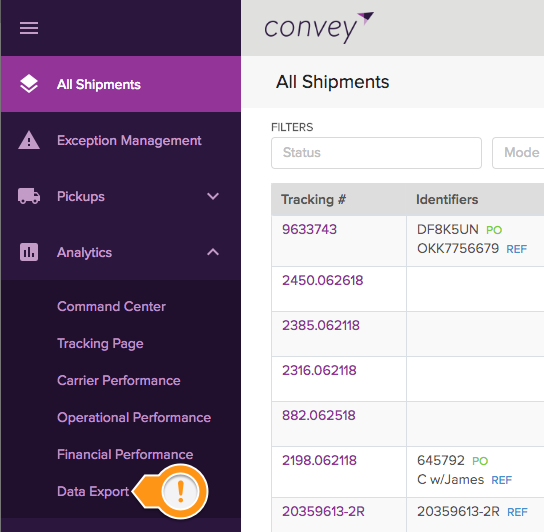
Task: Click the 20359613-2R identifier in the Identifiers column
Action: (x=458, y=512)
